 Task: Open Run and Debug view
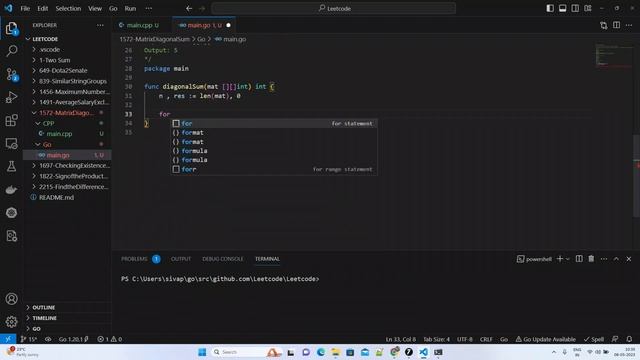[11, 97]
